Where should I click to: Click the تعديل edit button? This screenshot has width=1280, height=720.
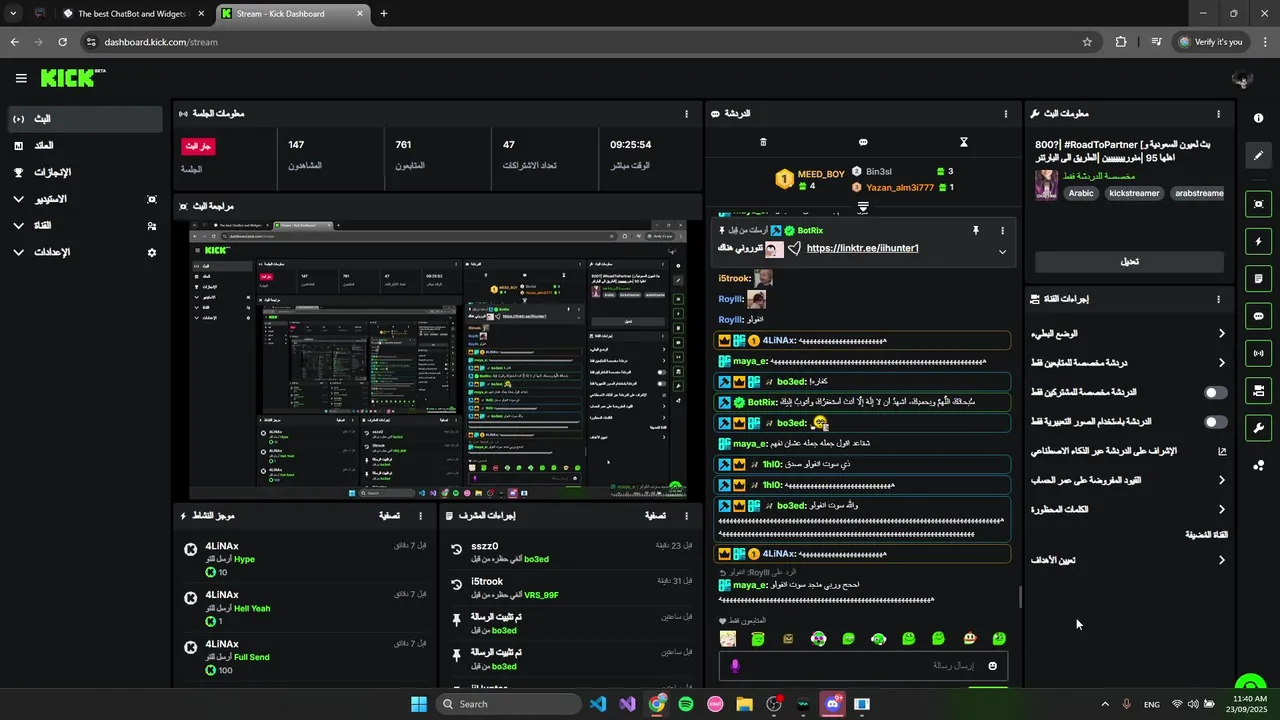(x=1129, y=262)
